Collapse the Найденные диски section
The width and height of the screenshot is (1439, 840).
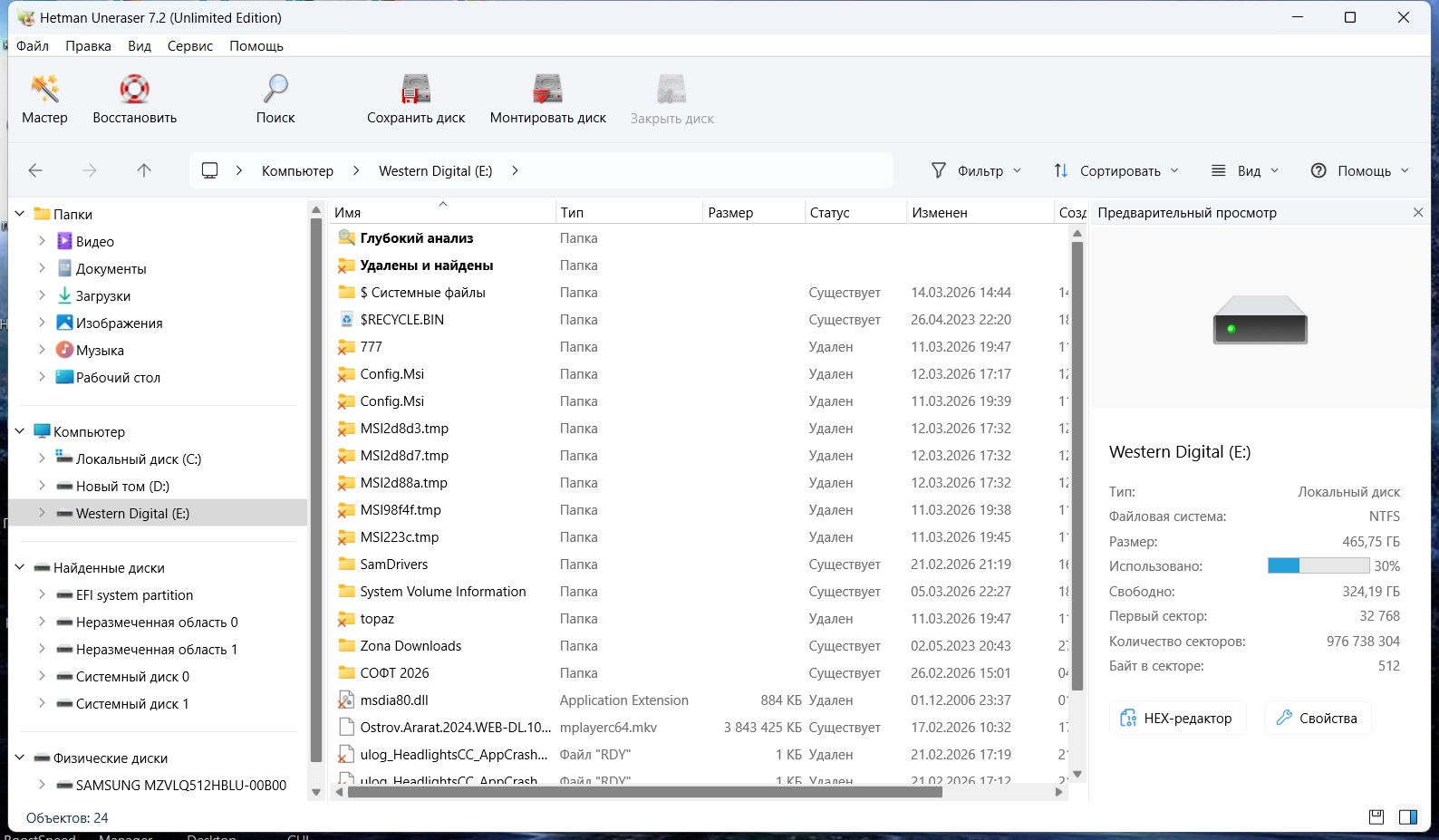click(x=20, y=568)
